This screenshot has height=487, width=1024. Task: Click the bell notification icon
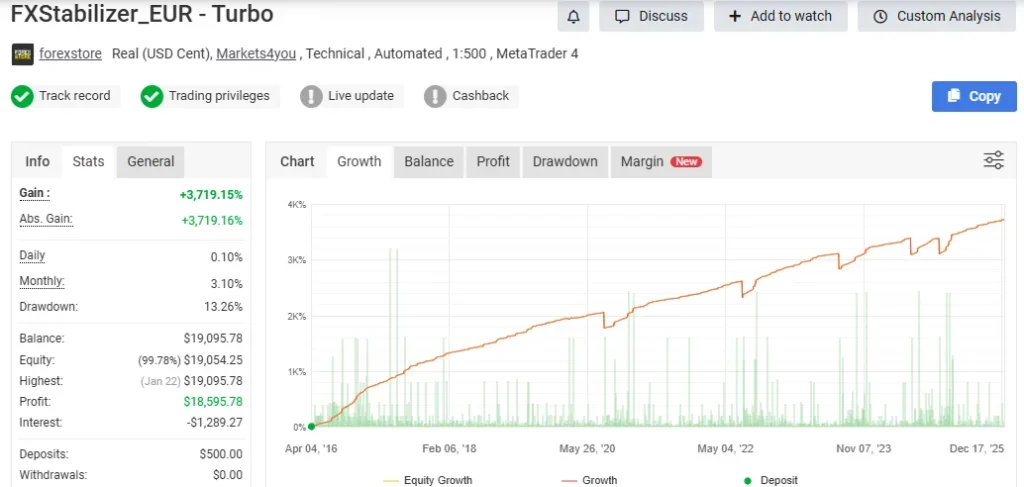pos(573,16)
